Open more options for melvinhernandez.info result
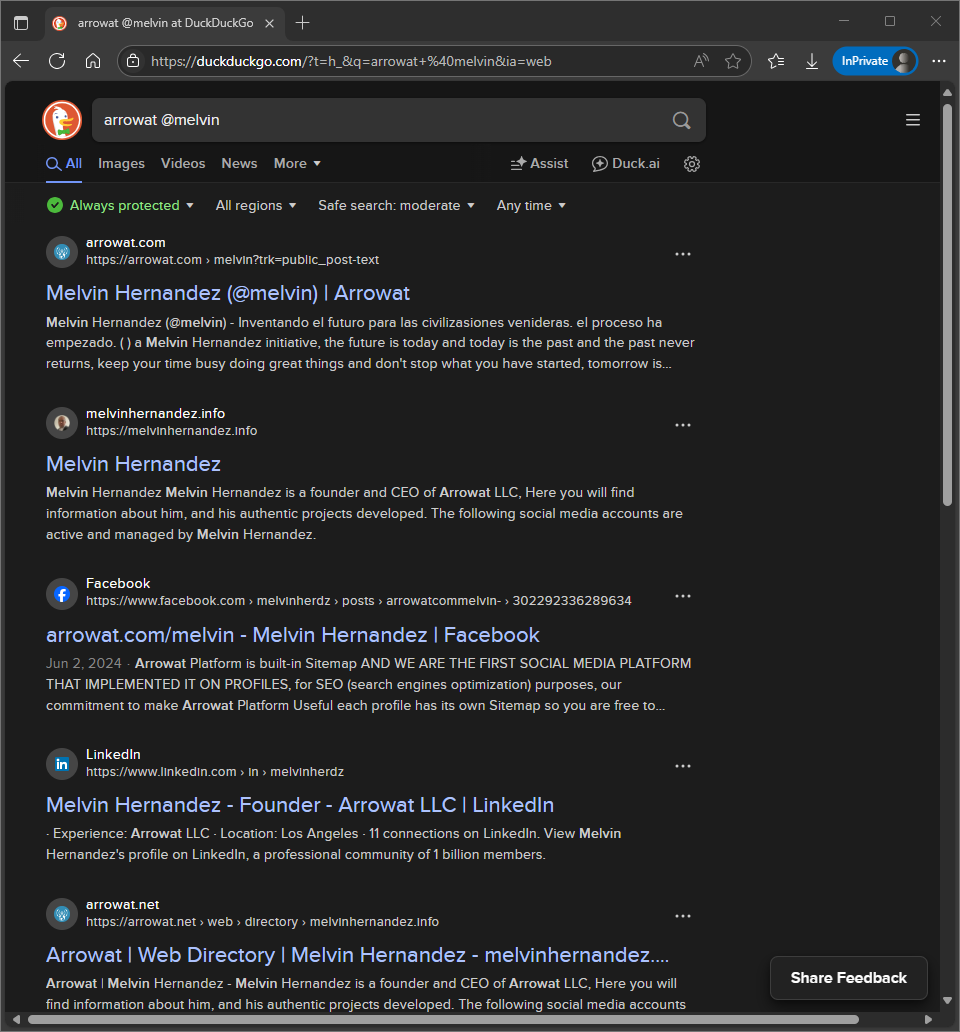 pos(683,425)
